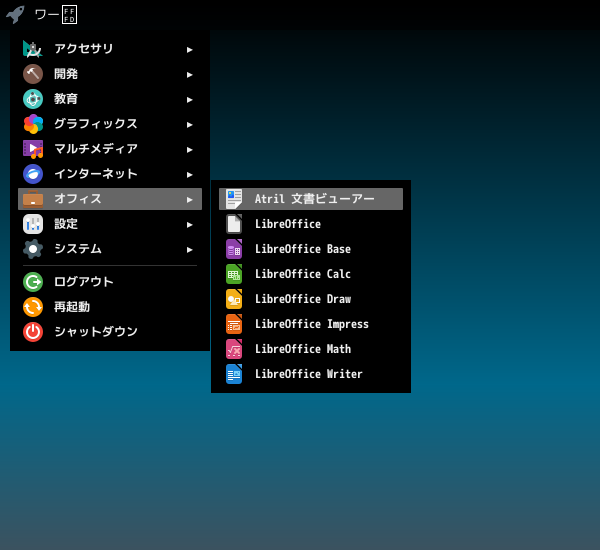Image resolution: width=600 pixels, height=550 pixels.
Task: Click the purple LibreOffice Base icon
Action: [x=234, y=249]
